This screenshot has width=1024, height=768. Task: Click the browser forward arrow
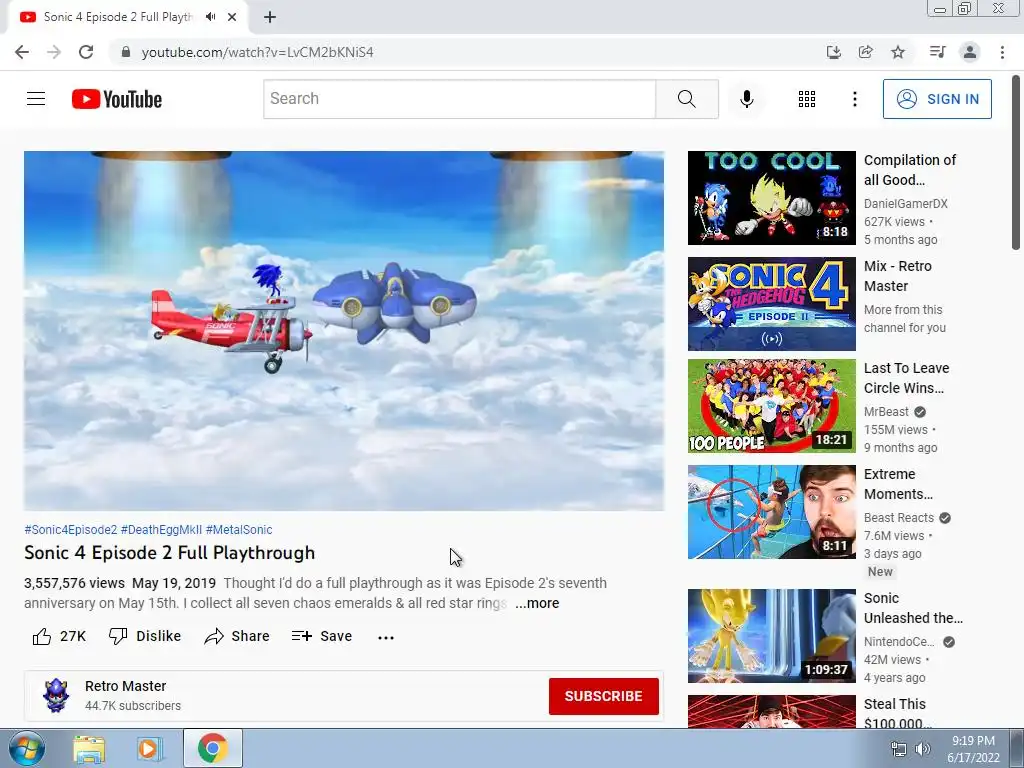(54, 52)
